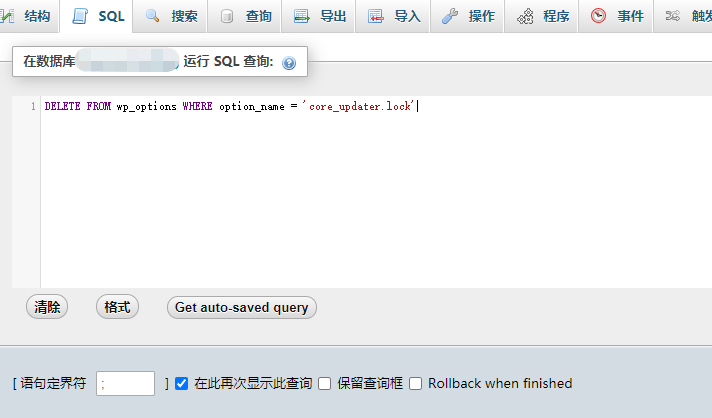Click the clock icon for 事件
The image size is (712, 418).
tap(598, 16)
